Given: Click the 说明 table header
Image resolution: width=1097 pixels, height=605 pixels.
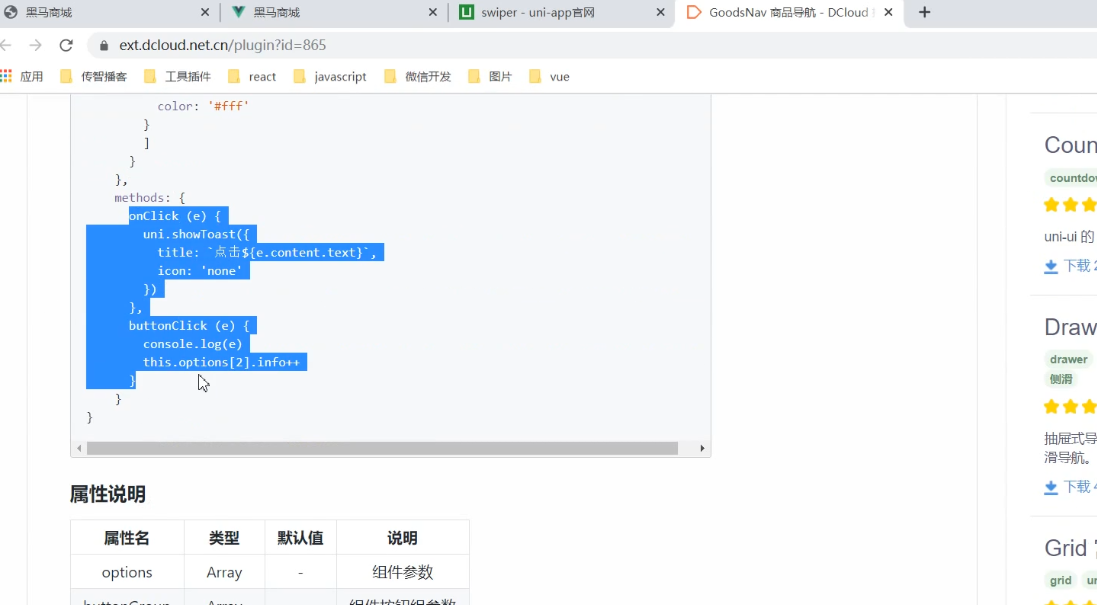Looking at the screenshot, I should click(402, 538).
